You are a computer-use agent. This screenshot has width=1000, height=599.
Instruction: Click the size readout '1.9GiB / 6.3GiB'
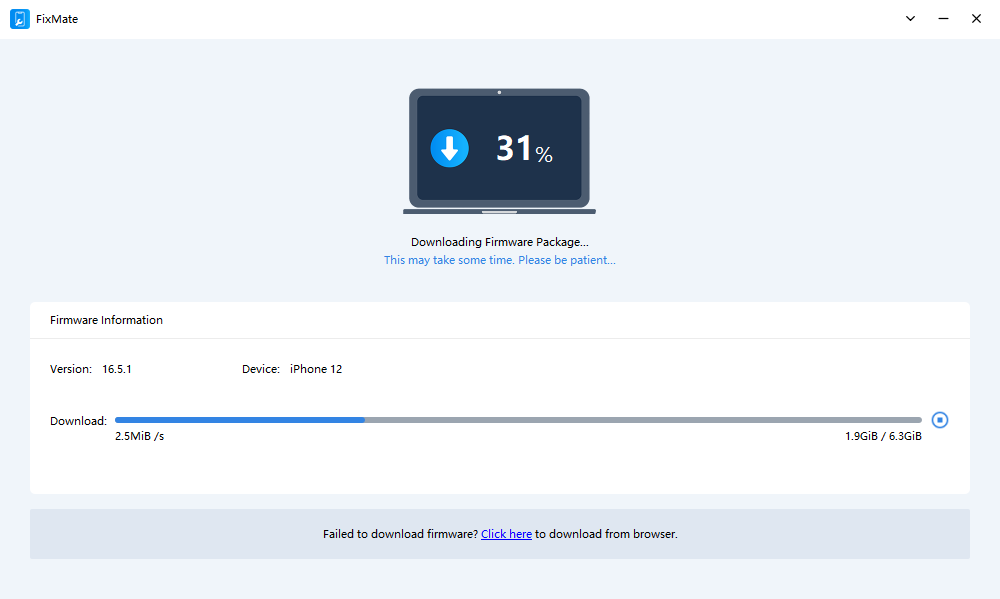point(883,436)
